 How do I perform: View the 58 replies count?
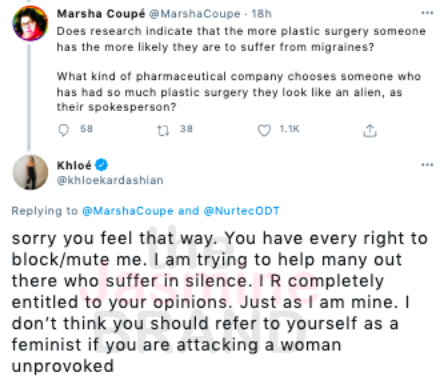86,129
